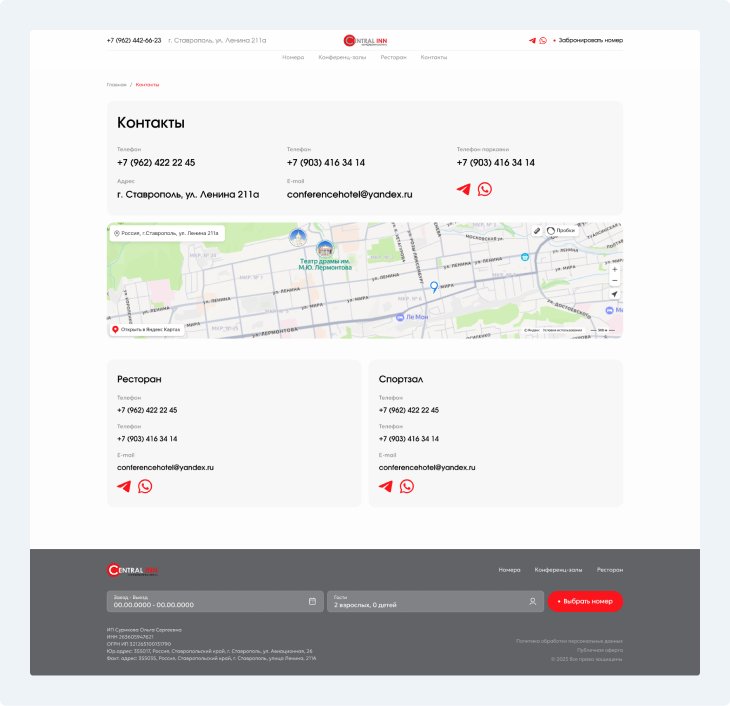Open the Заезд - Выезд date picker
Image resolution: width=730 pixels, height=706 pixels.
(x=215, y=601)
